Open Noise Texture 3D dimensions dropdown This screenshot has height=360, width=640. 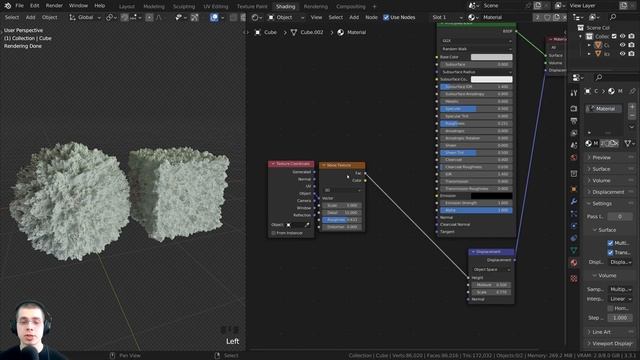pyautogui.click(x=342, y=190)
